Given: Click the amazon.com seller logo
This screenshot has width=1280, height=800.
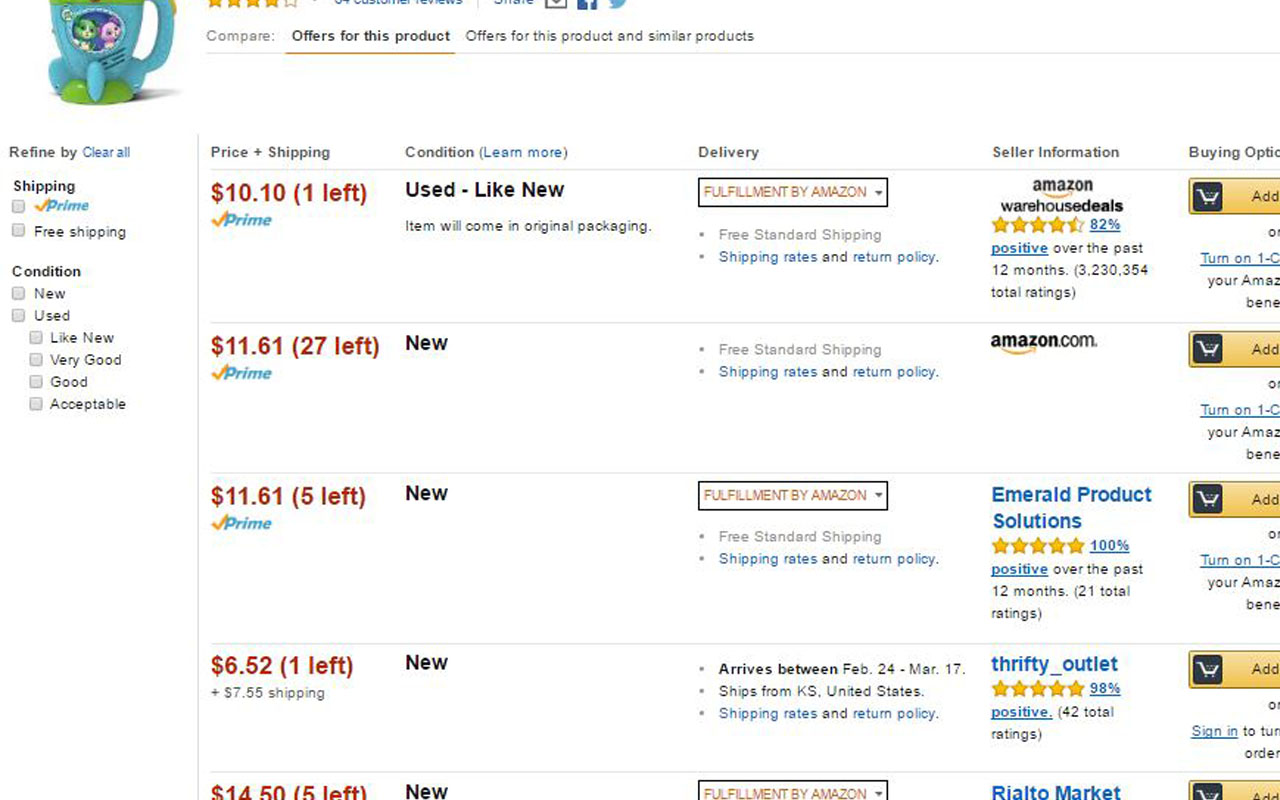Looking at the screenshot, I should tap(1044, 341).
